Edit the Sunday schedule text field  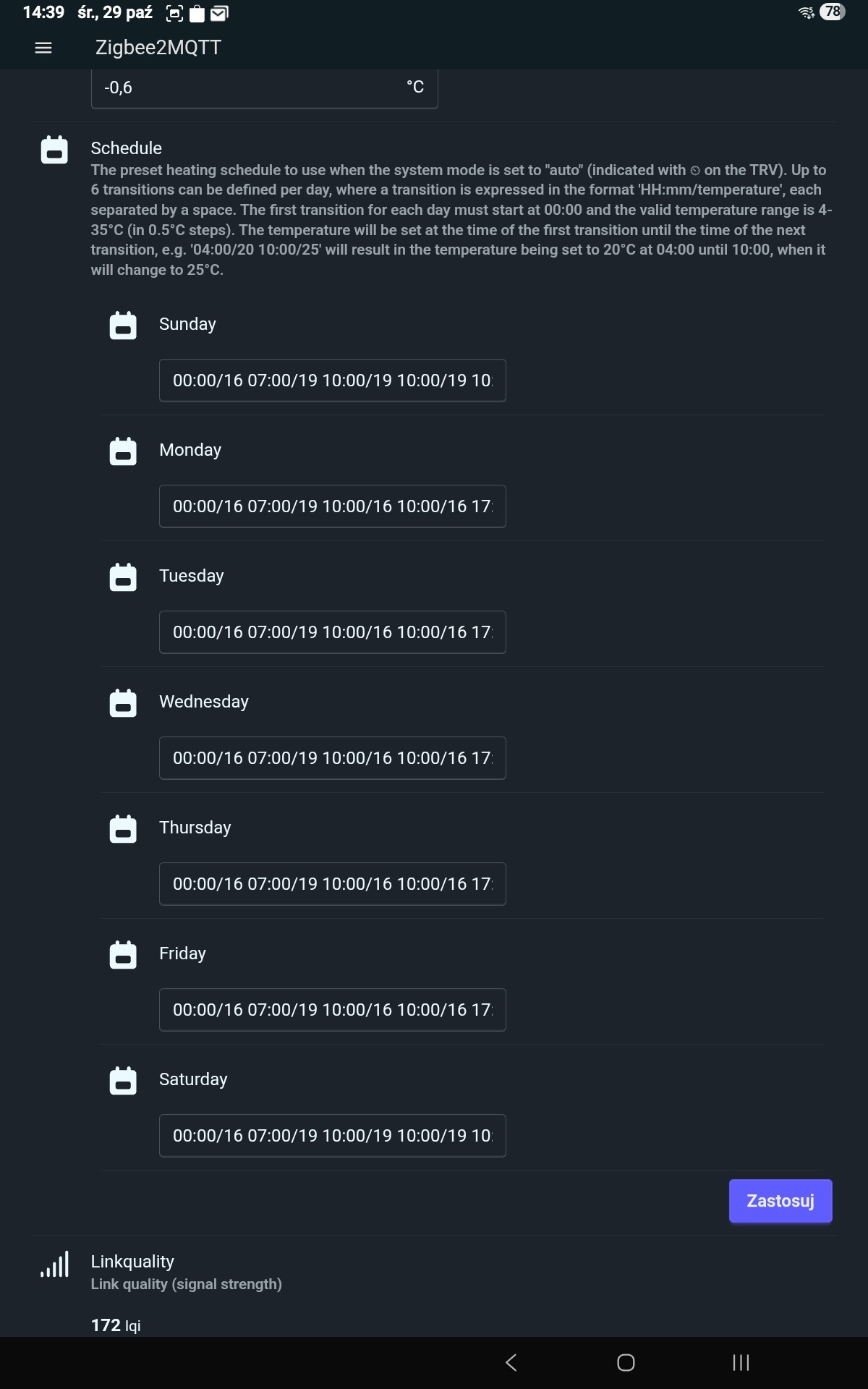pyautogui.click(x=332, y=381)
